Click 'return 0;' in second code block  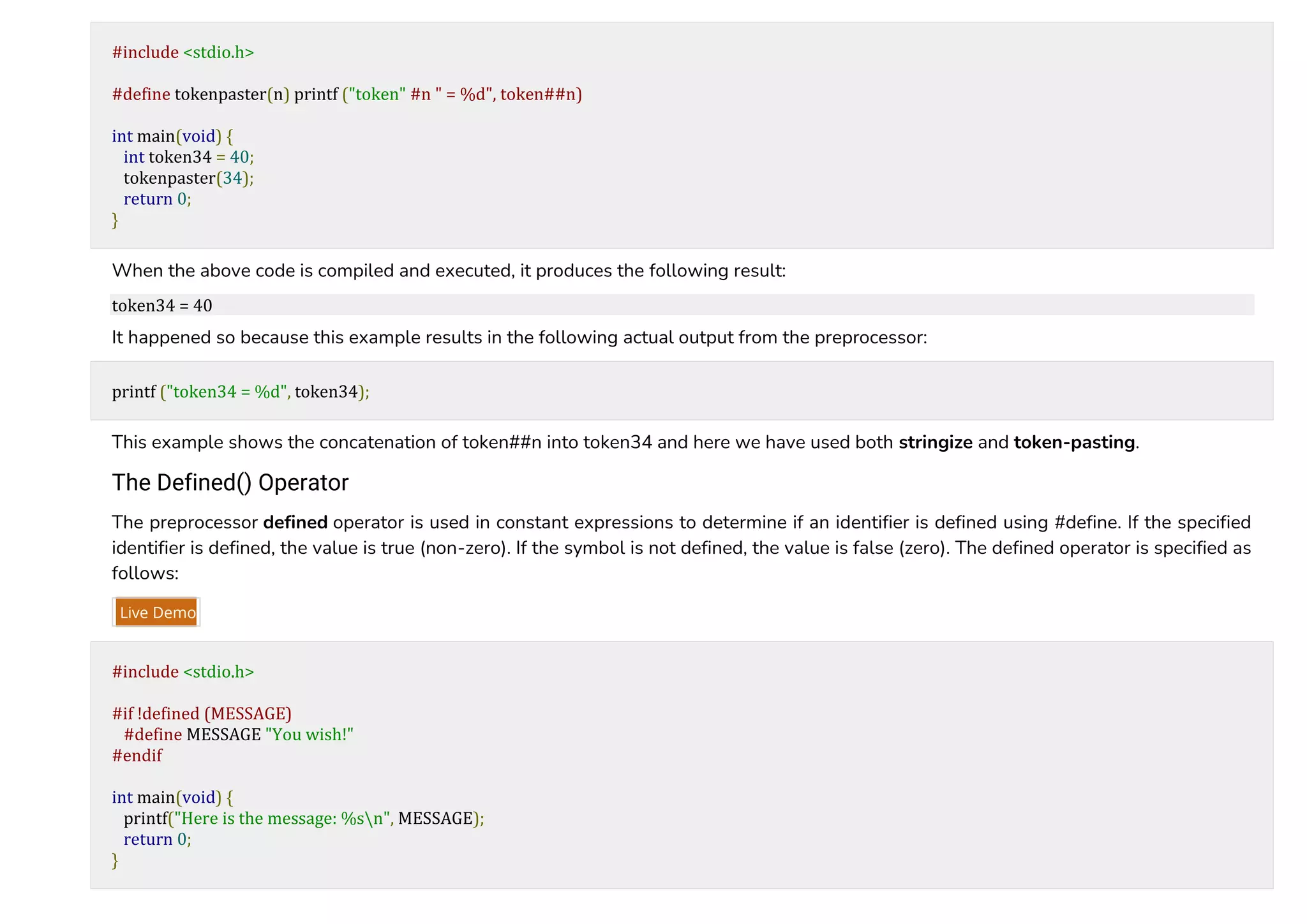point(158,840)
